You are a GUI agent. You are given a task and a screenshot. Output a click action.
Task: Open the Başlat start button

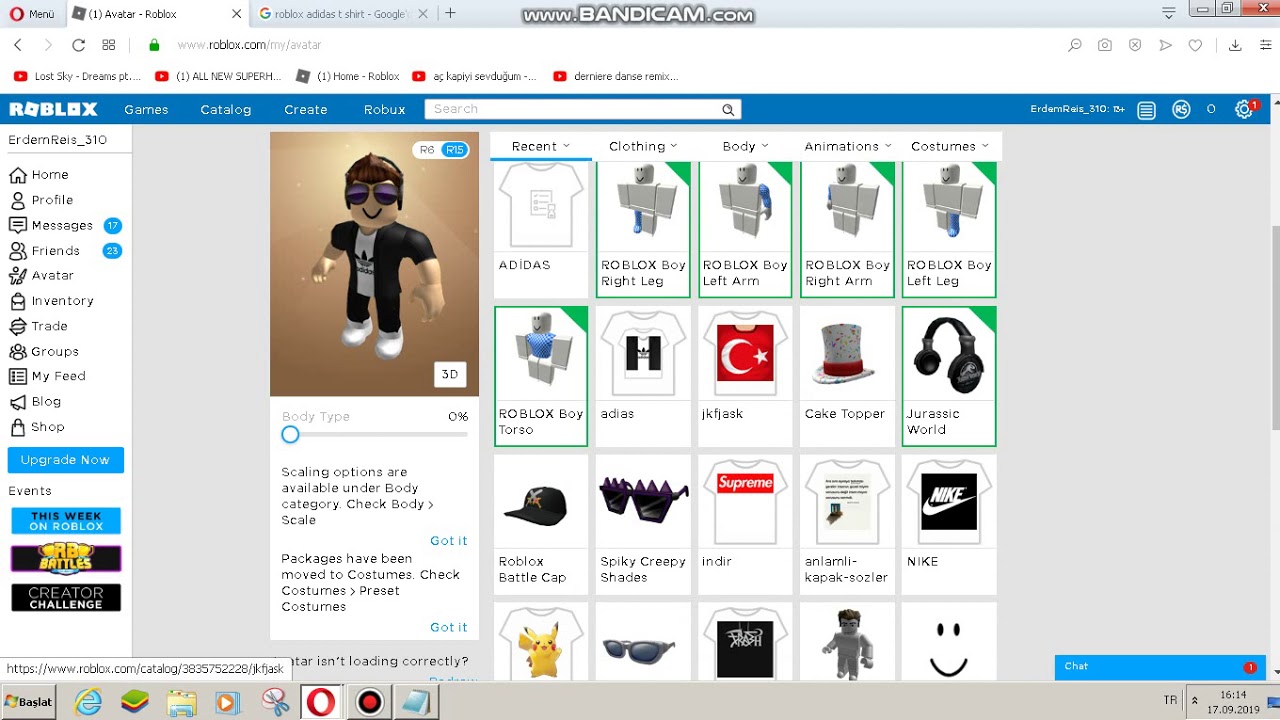click(x=28, y=702)
